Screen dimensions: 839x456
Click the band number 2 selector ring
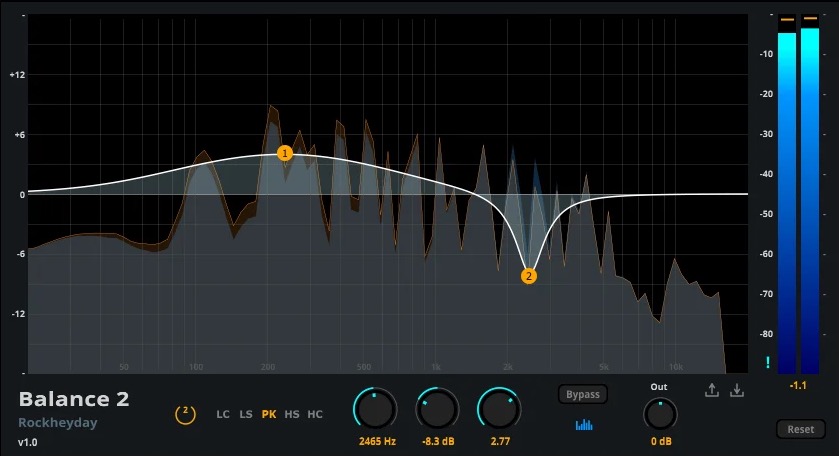point(185,414)
